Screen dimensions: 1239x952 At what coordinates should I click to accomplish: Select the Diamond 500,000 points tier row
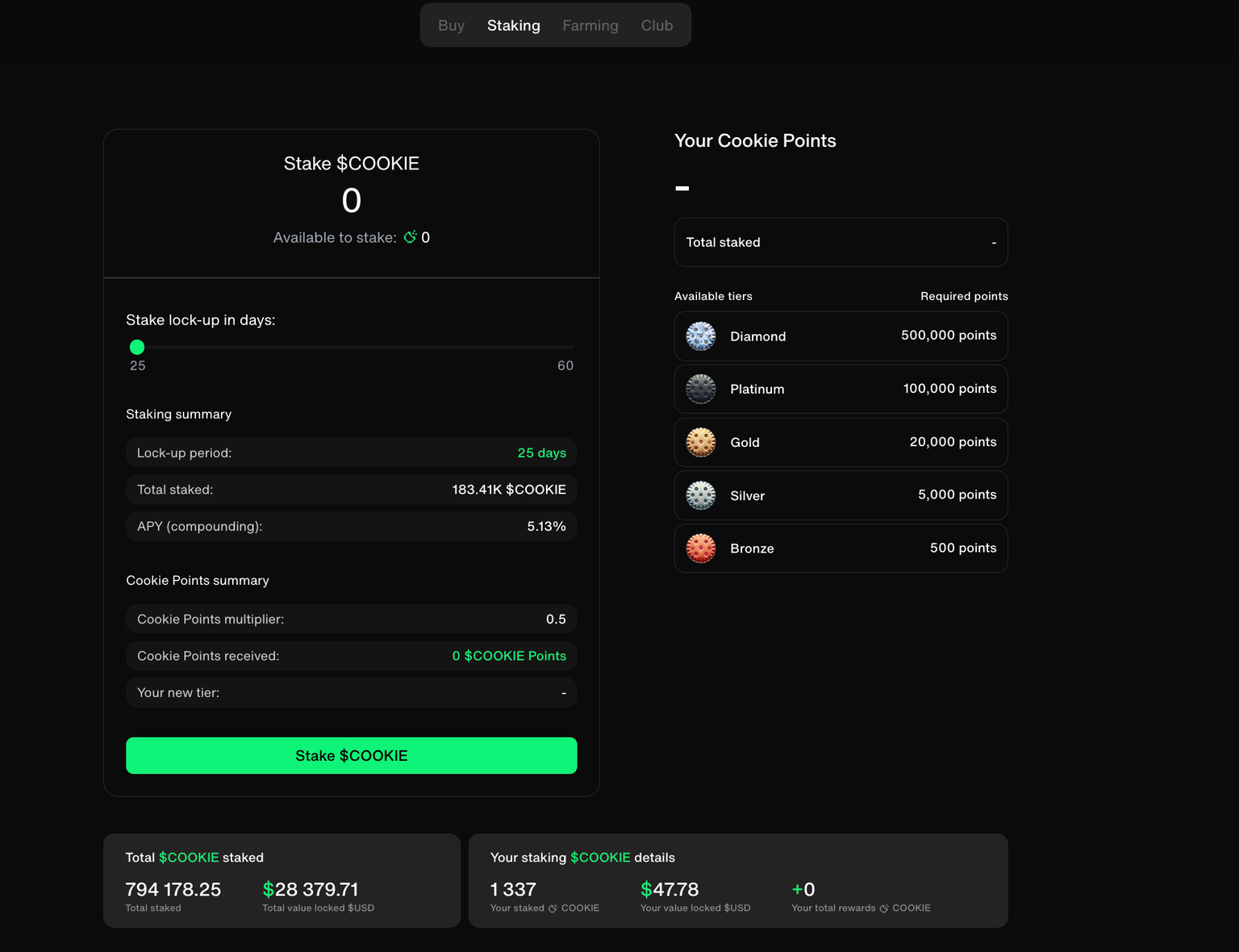[841, 336]
